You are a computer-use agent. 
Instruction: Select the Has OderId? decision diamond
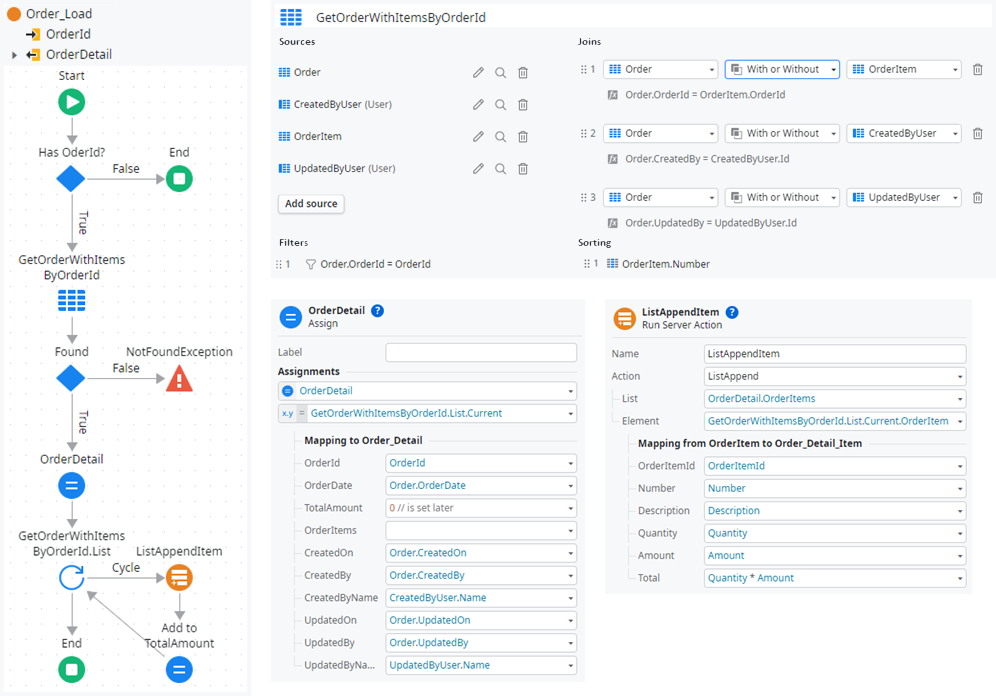(71, 179)
